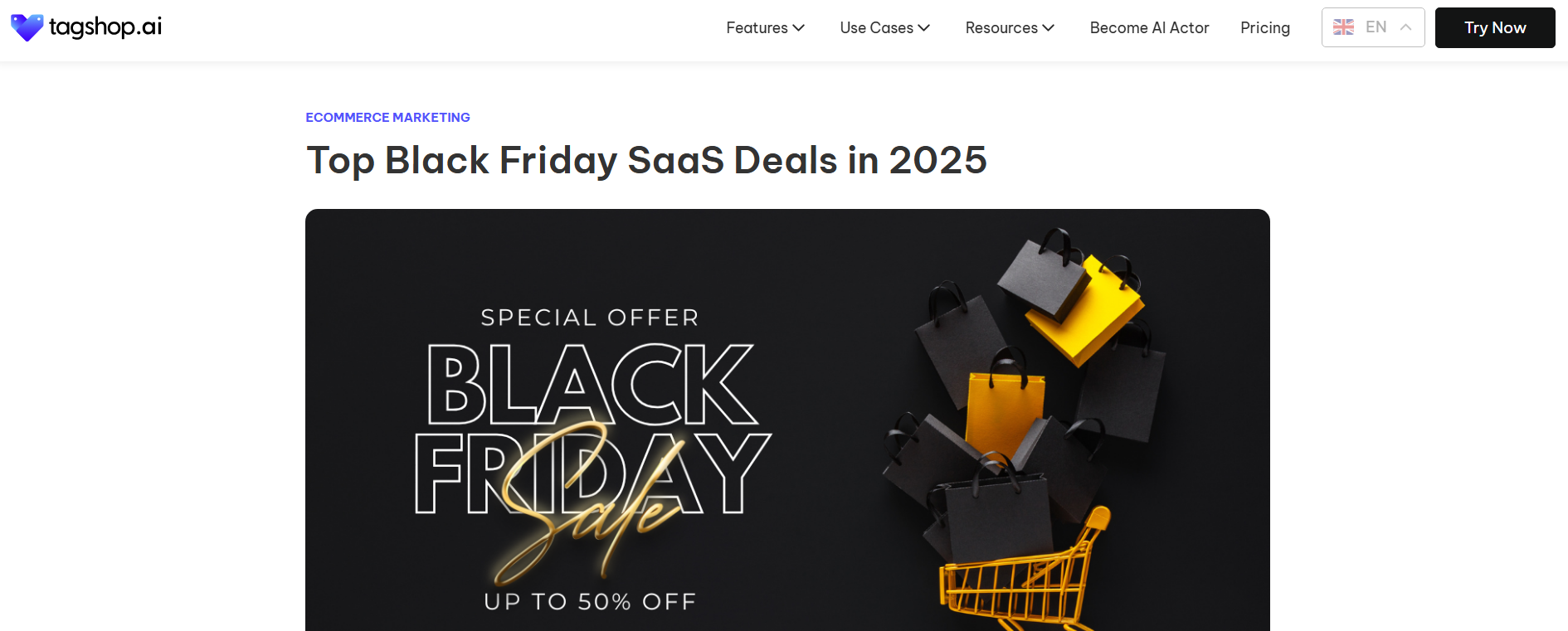The height and width of the screenshot is (631, 1568).
Task: Open the Features menu
Action: pyautogui.click(x=757, y=28)
